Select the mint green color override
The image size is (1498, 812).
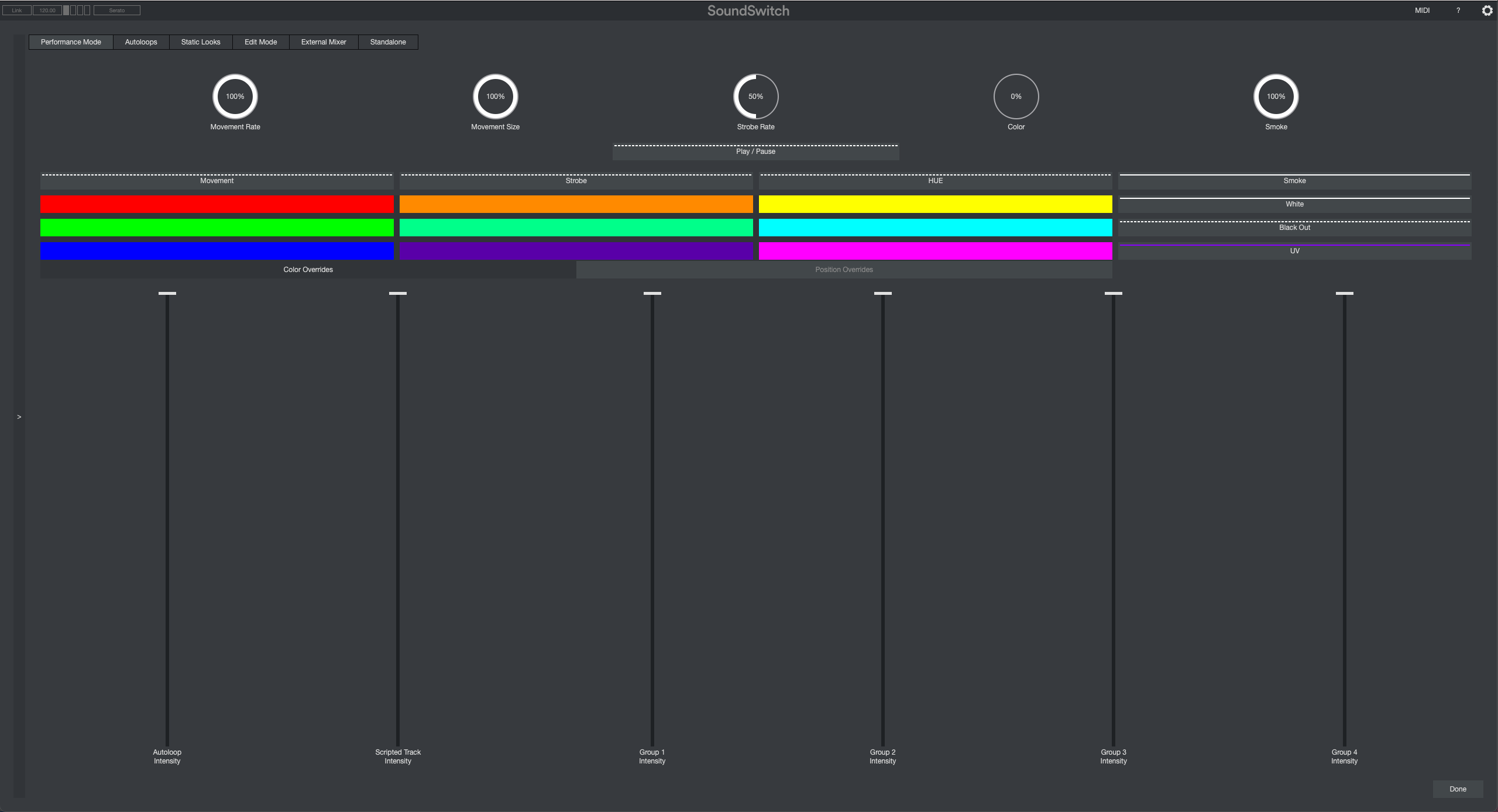point(576,228)
